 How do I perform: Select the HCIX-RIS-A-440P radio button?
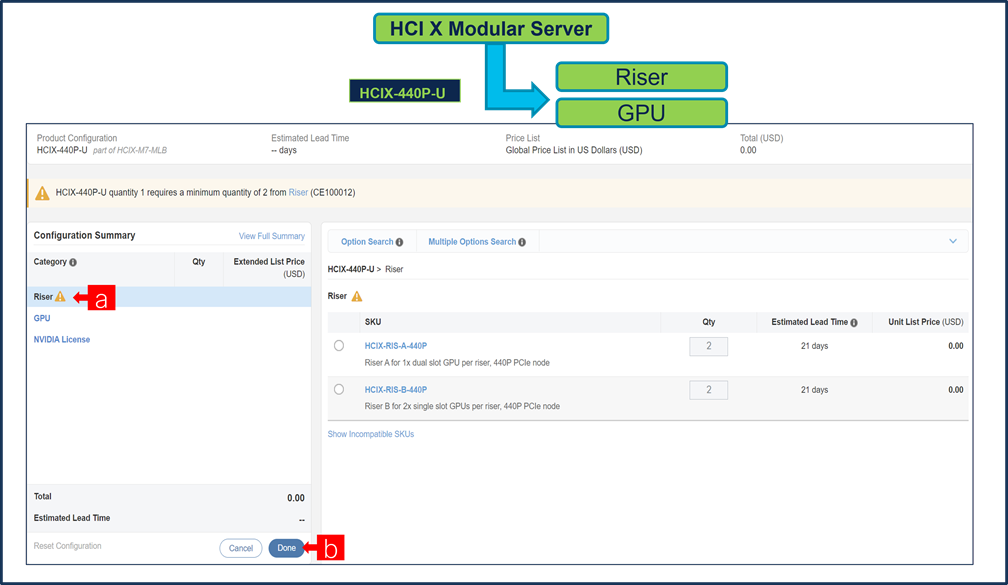coord(339,346)
